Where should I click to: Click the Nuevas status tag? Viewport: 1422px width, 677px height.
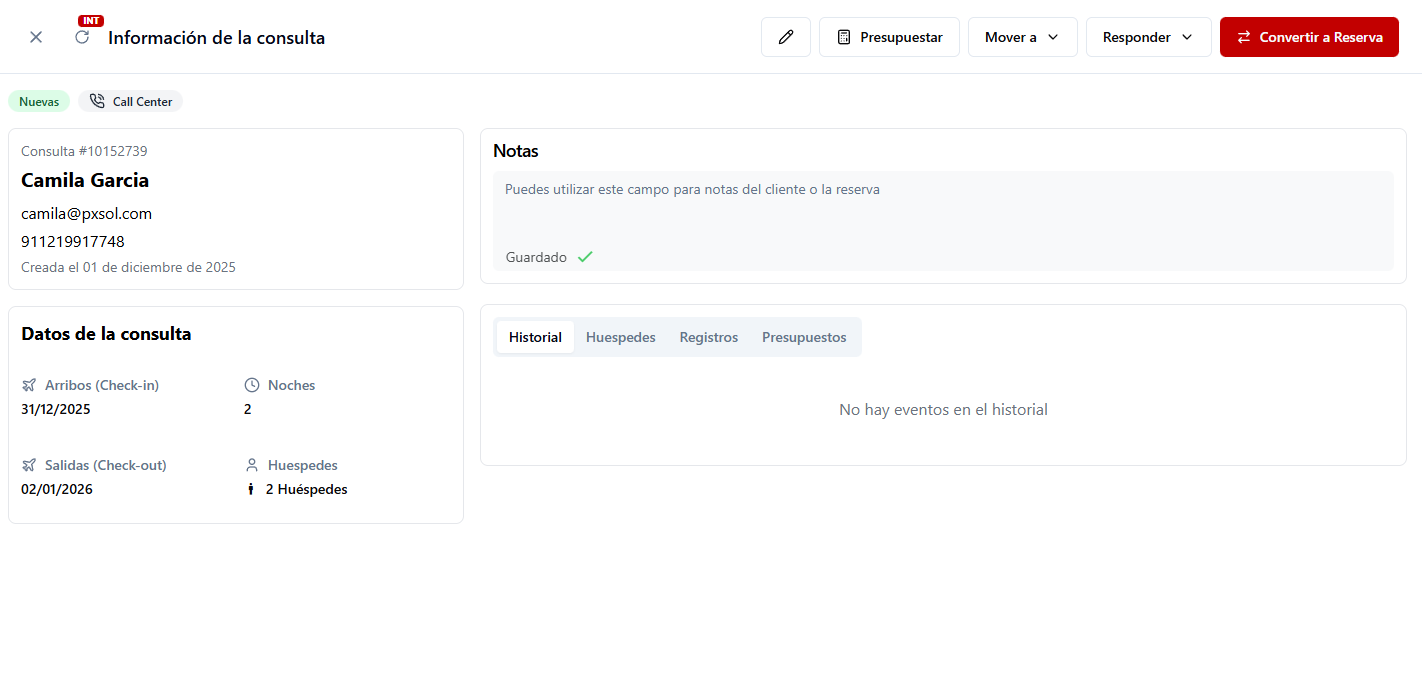39,101
